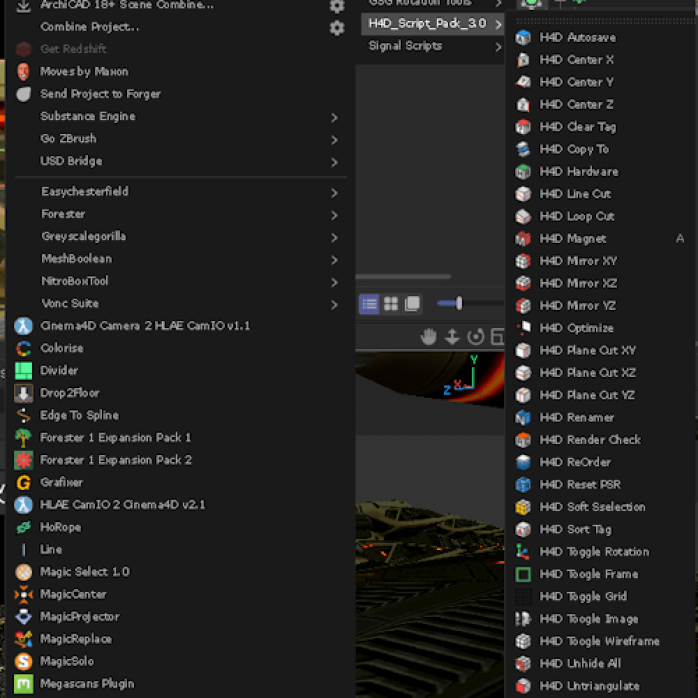Click the Grafixer G icon

coord(24,483)
